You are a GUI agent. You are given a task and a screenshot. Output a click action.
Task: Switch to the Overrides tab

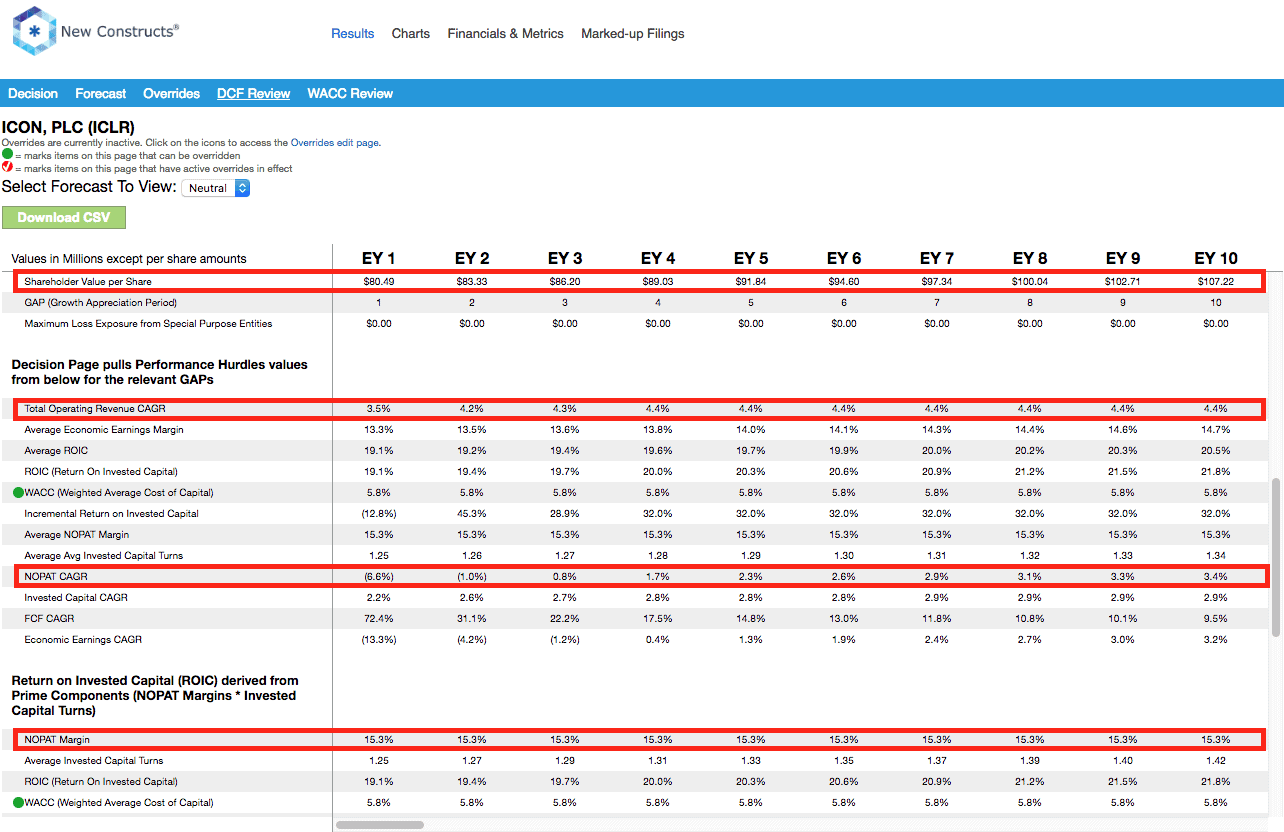(x=172, y=93)
